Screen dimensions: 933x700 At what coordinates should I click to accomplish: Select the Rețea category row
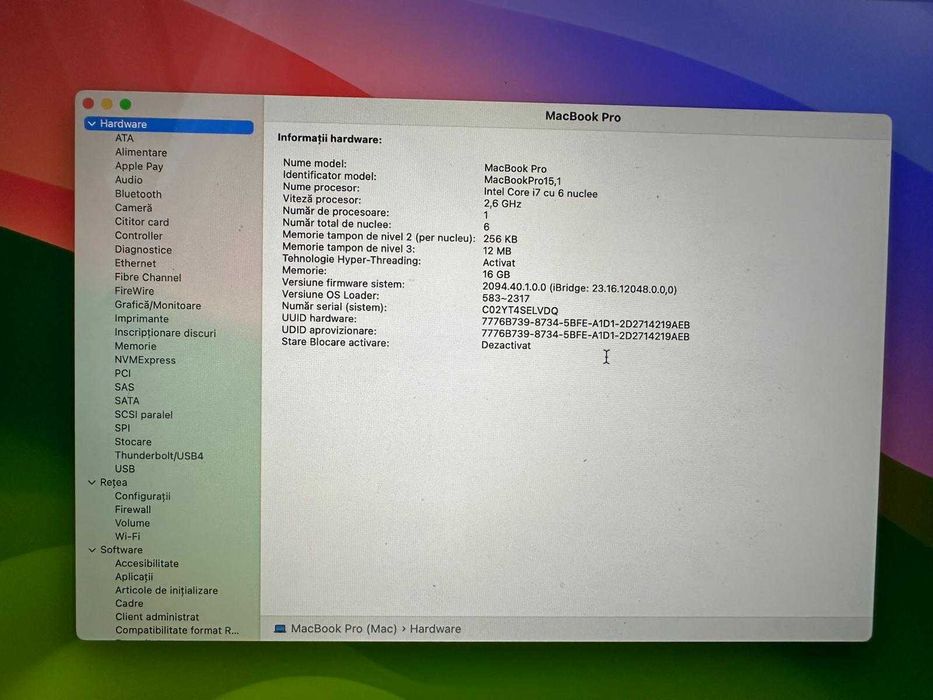(113, 482)
